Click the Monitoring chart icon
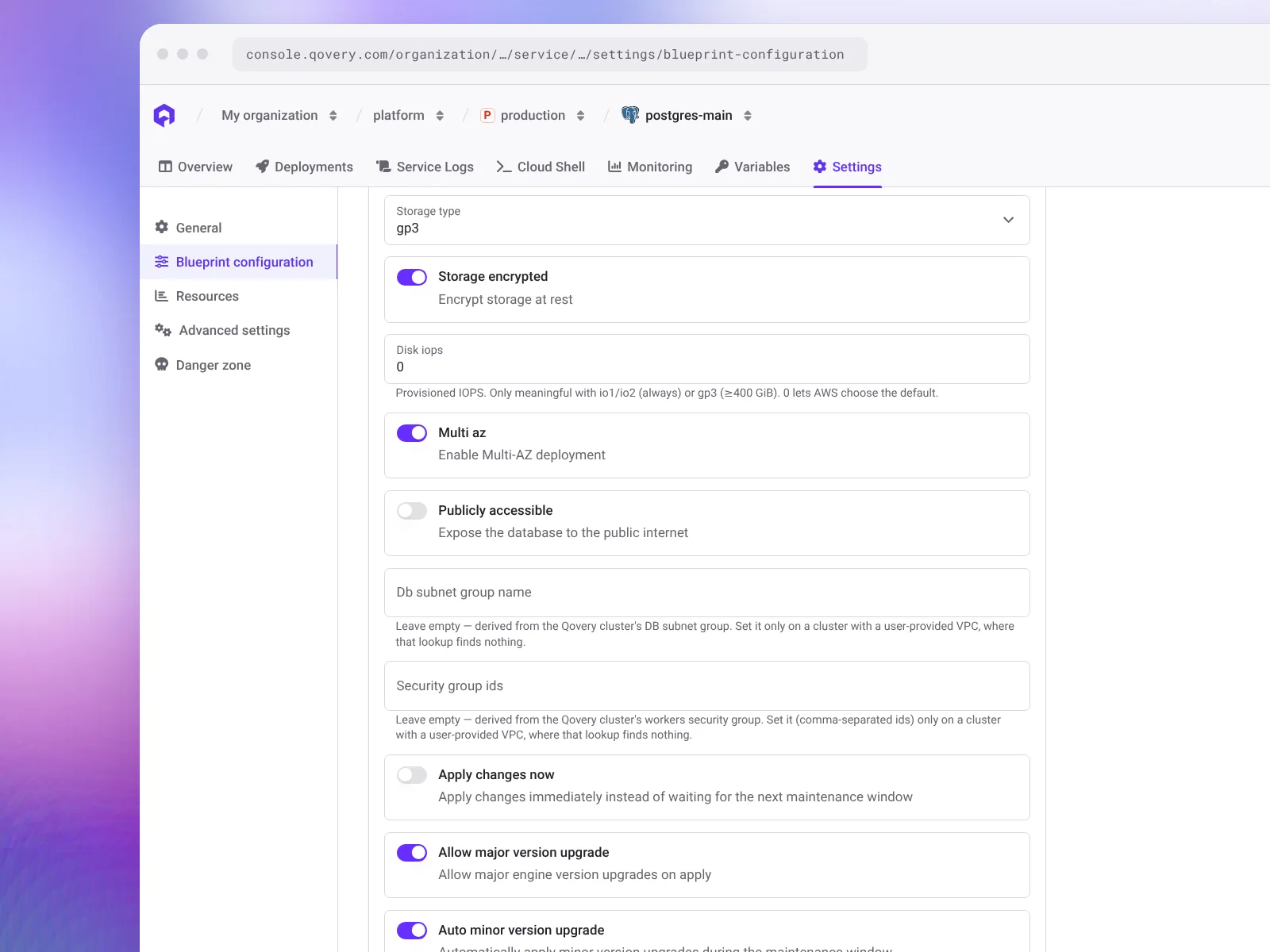The width and height of the screenshot is (1270, 952). click(x=614, y=167)
